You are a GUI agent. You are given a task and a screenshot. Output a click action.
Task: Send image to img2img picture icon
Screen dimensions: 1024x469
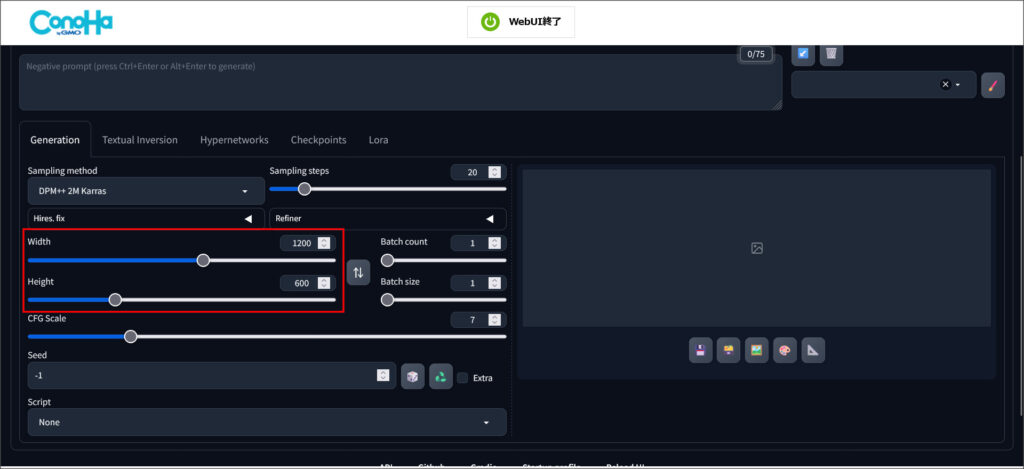756,350
